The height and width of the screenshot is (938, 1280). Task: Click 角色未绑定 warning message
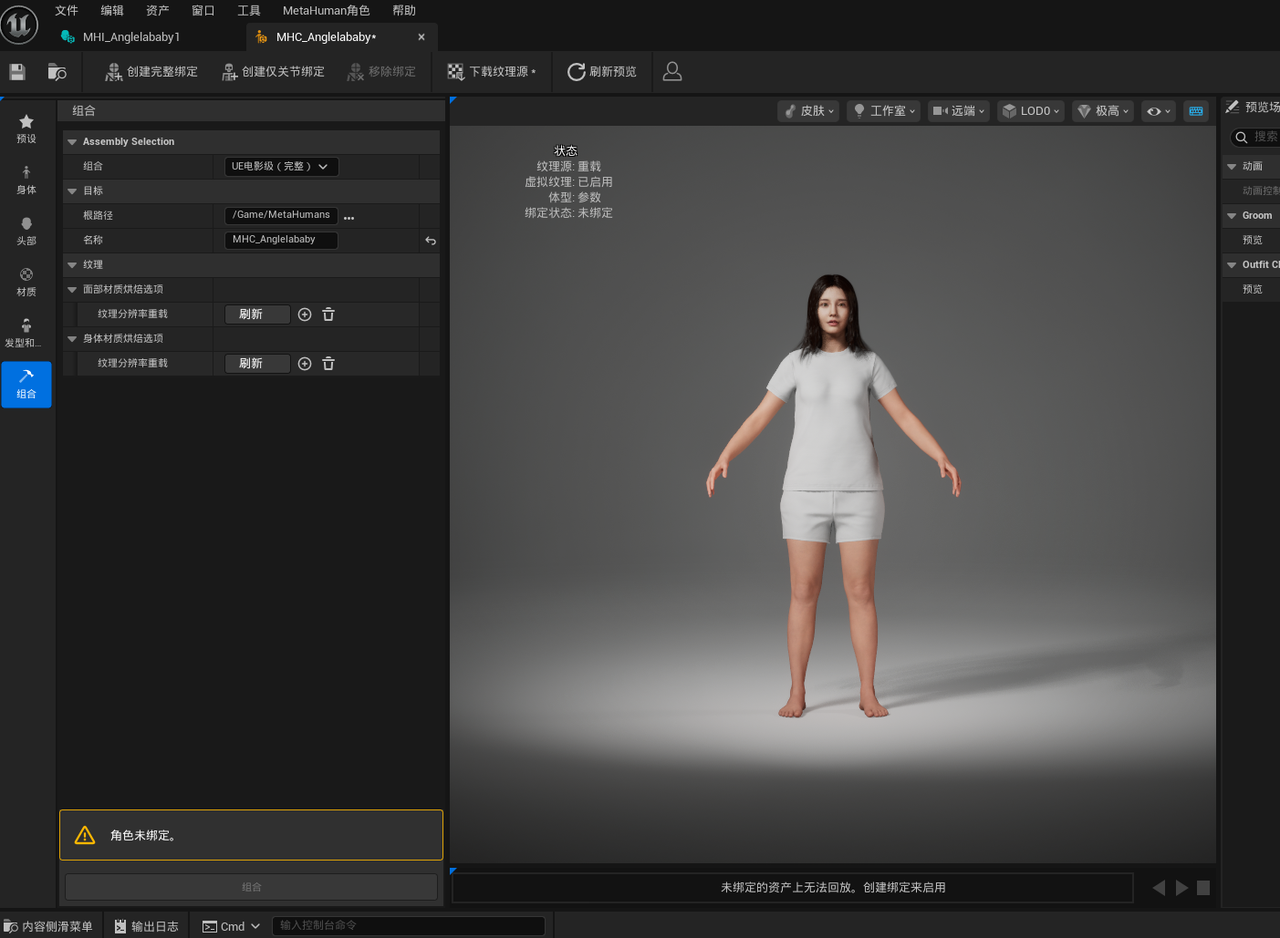point(251,835)
